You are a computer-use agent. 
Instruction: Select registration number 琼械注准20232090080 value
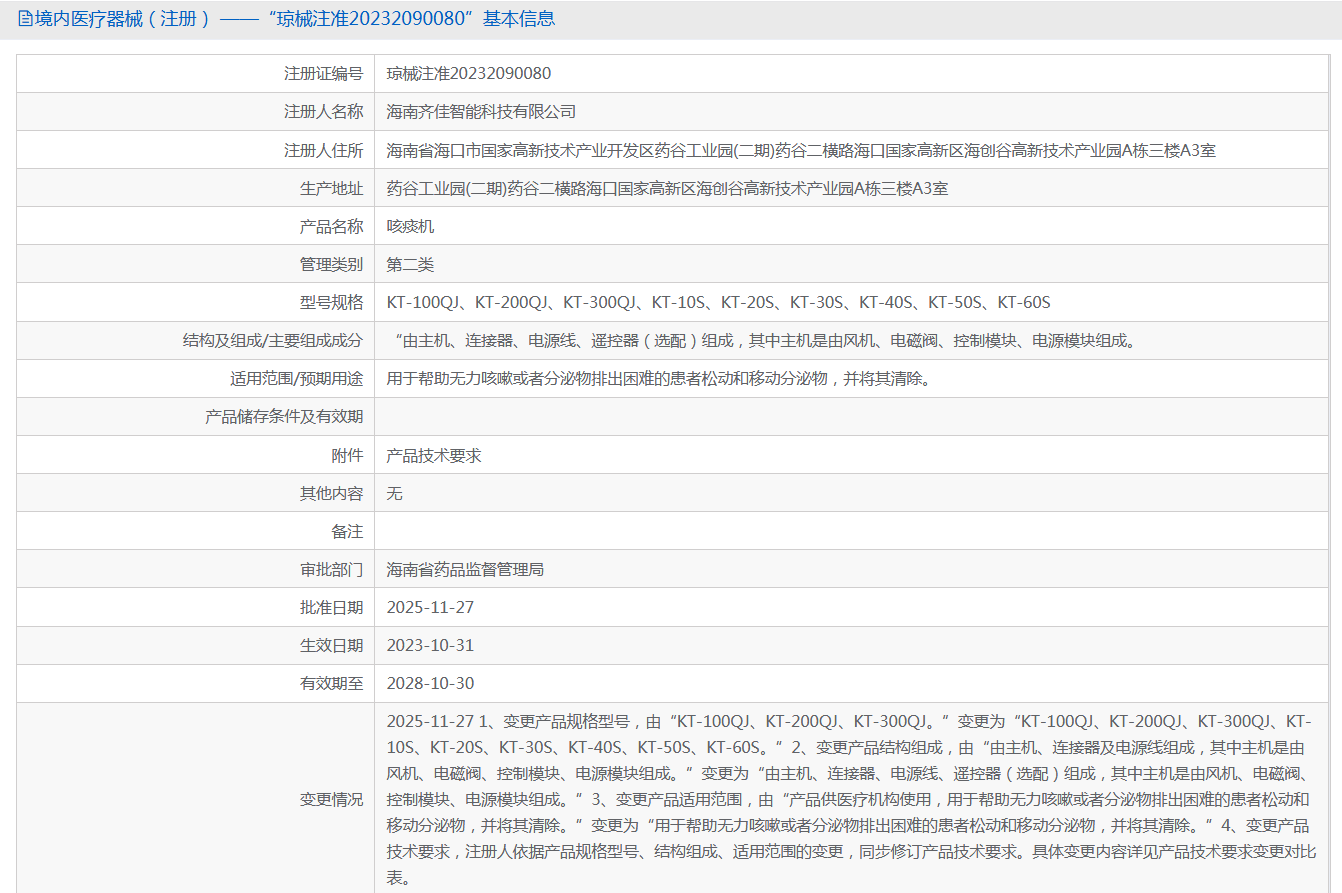469,73
